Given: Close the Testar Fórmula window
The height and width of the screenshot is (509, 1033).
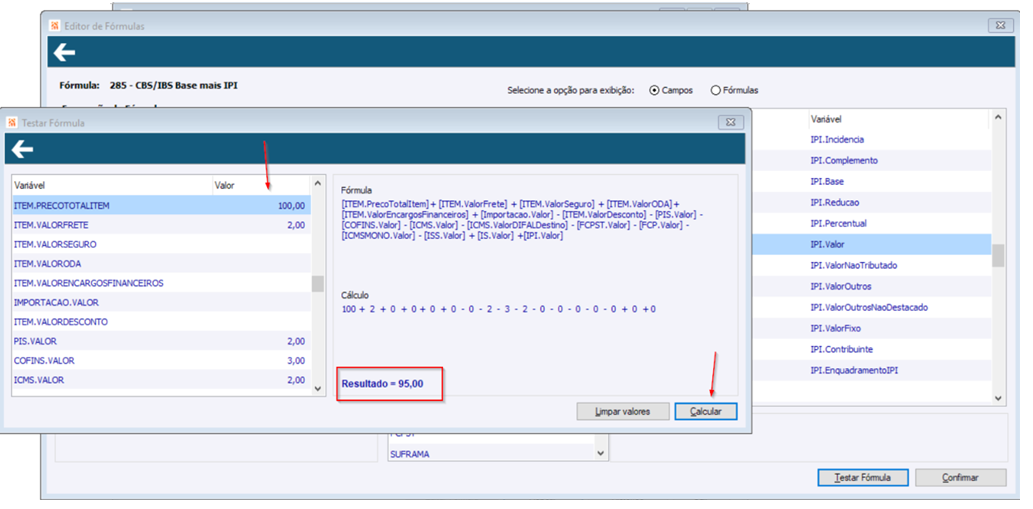Looking at the screenshot, I should click(x=731, y=122).
